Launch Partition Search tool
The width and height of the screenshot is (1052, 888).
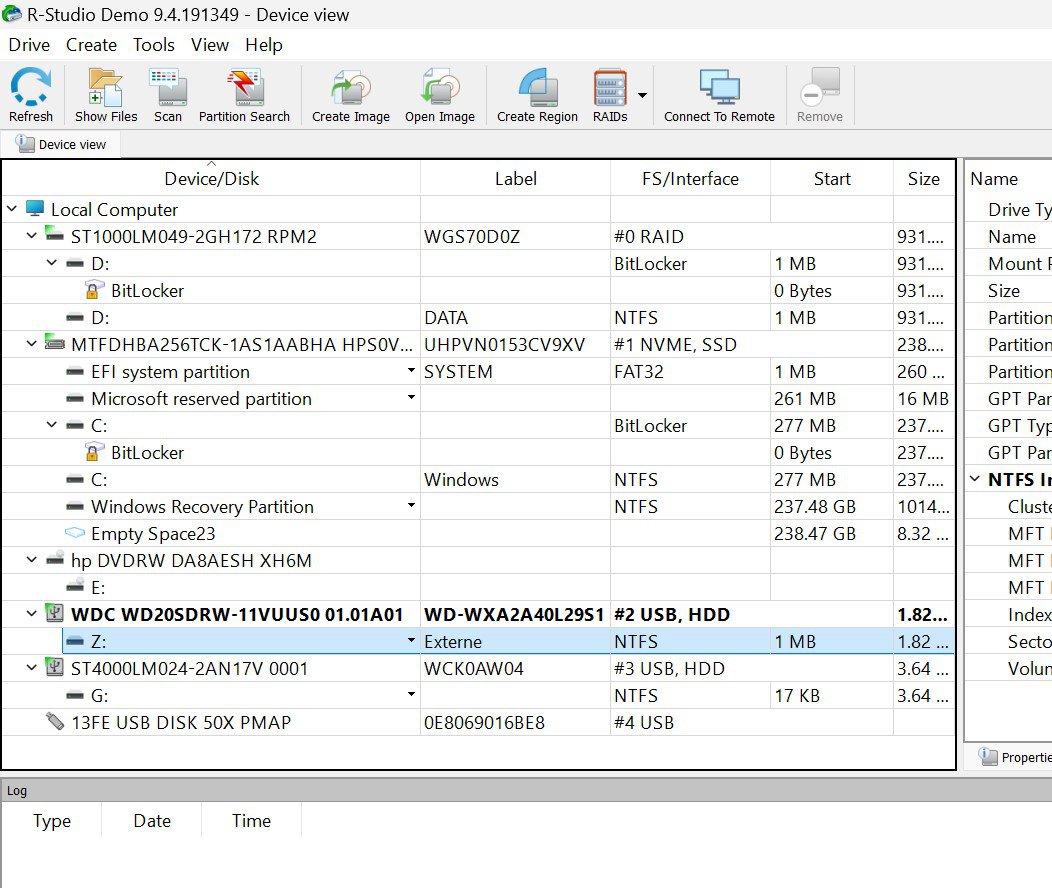[244, 96]
